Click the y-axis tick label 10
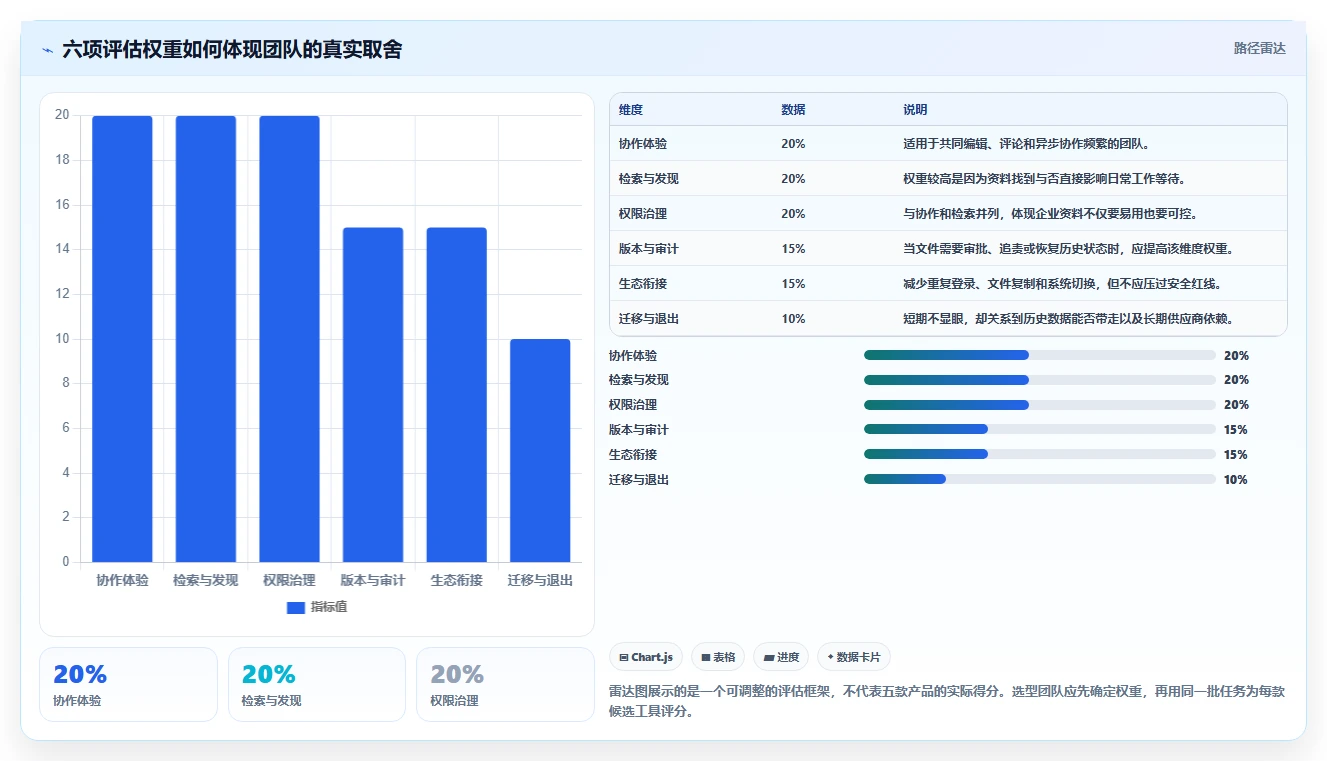The height and width of the screenshot is (761, 1327). [62, 339]
